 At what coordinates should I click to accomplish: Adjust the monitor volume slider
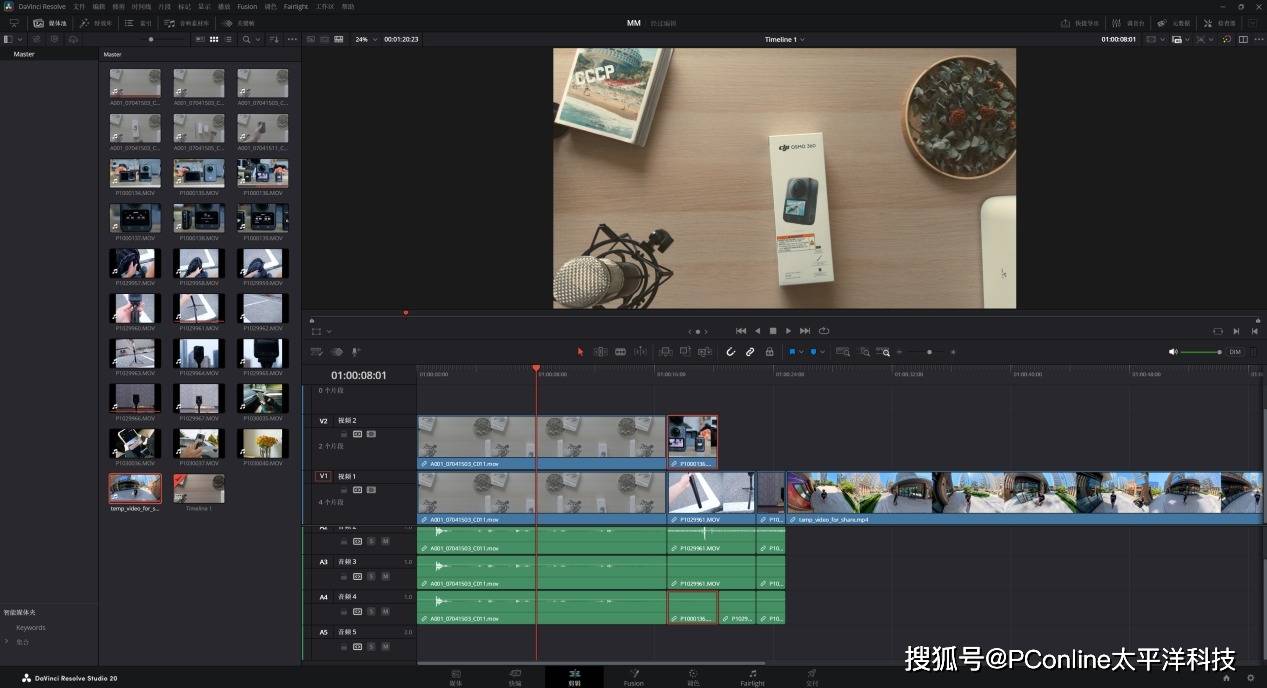click(1200, 352)
